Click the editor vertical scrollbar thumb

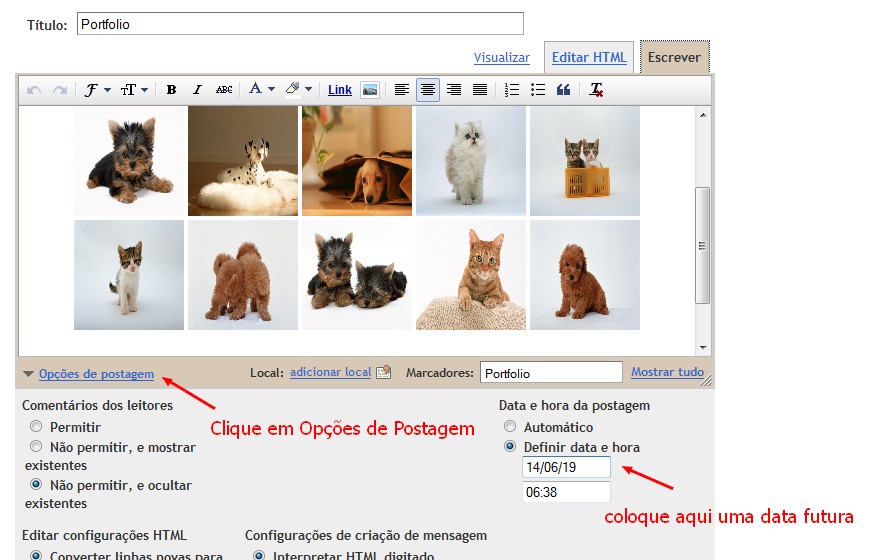click(703, 245)
